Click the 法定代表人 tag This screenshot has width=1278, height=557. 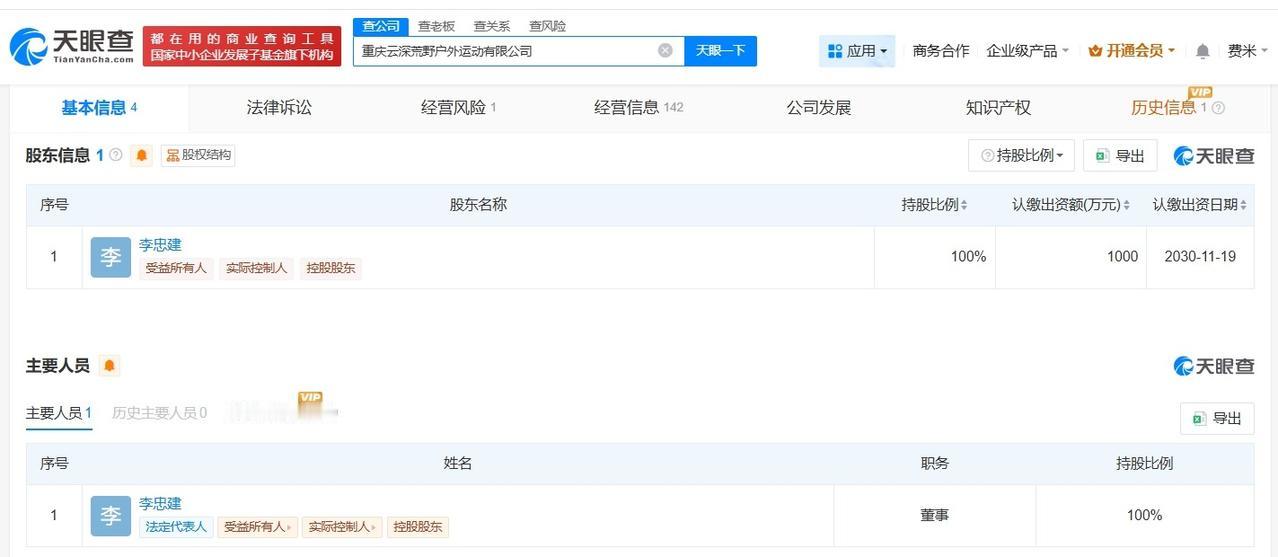176,527
